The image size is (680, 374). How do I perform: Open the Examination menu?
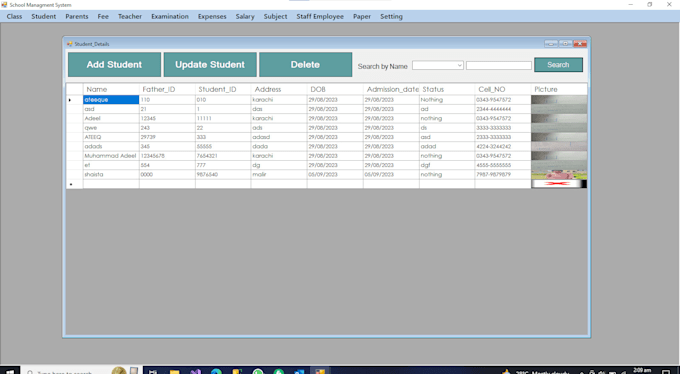point(170,16)
